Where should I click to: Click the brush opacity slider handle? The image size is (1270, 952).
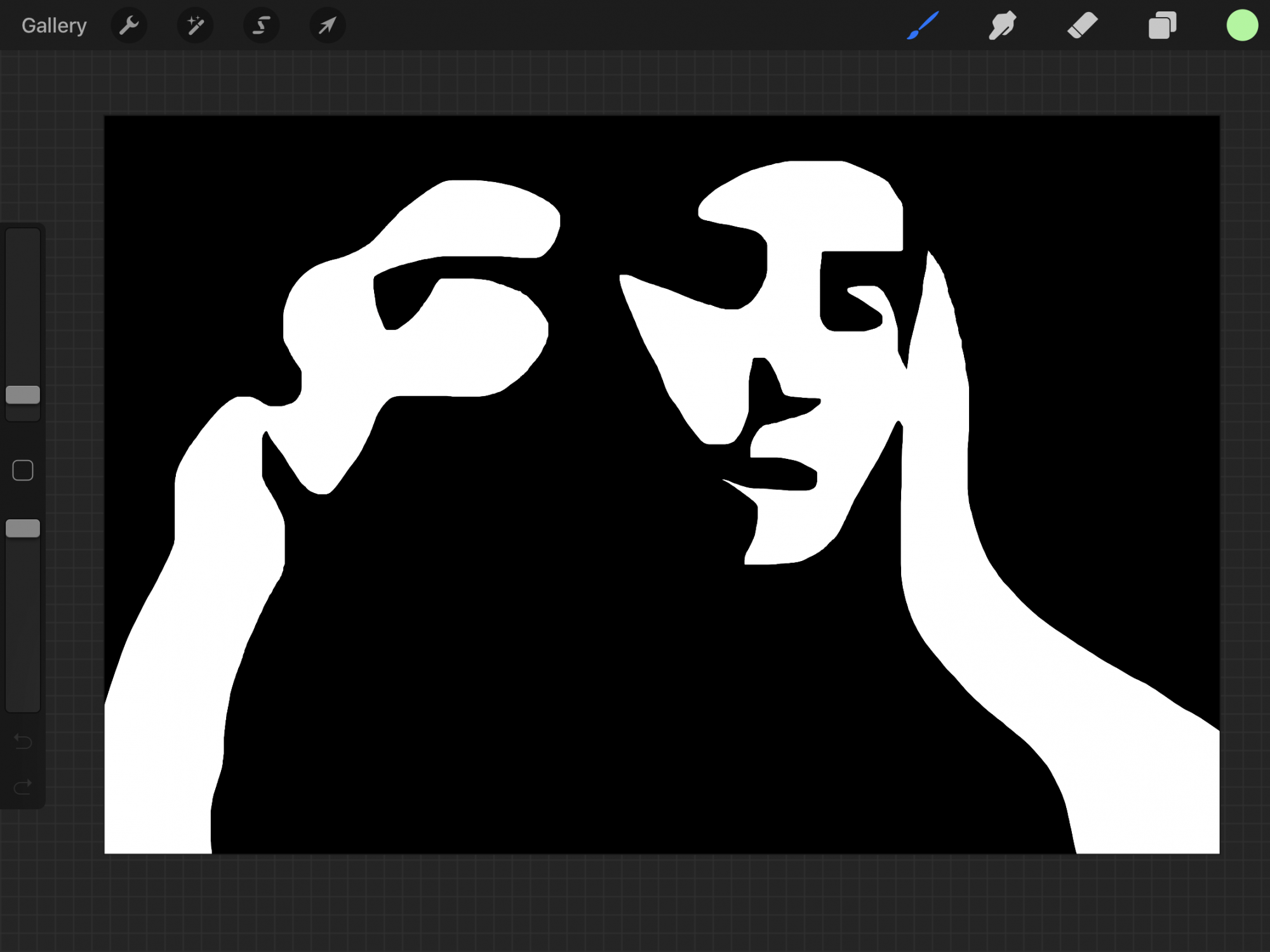coord(23,528)
